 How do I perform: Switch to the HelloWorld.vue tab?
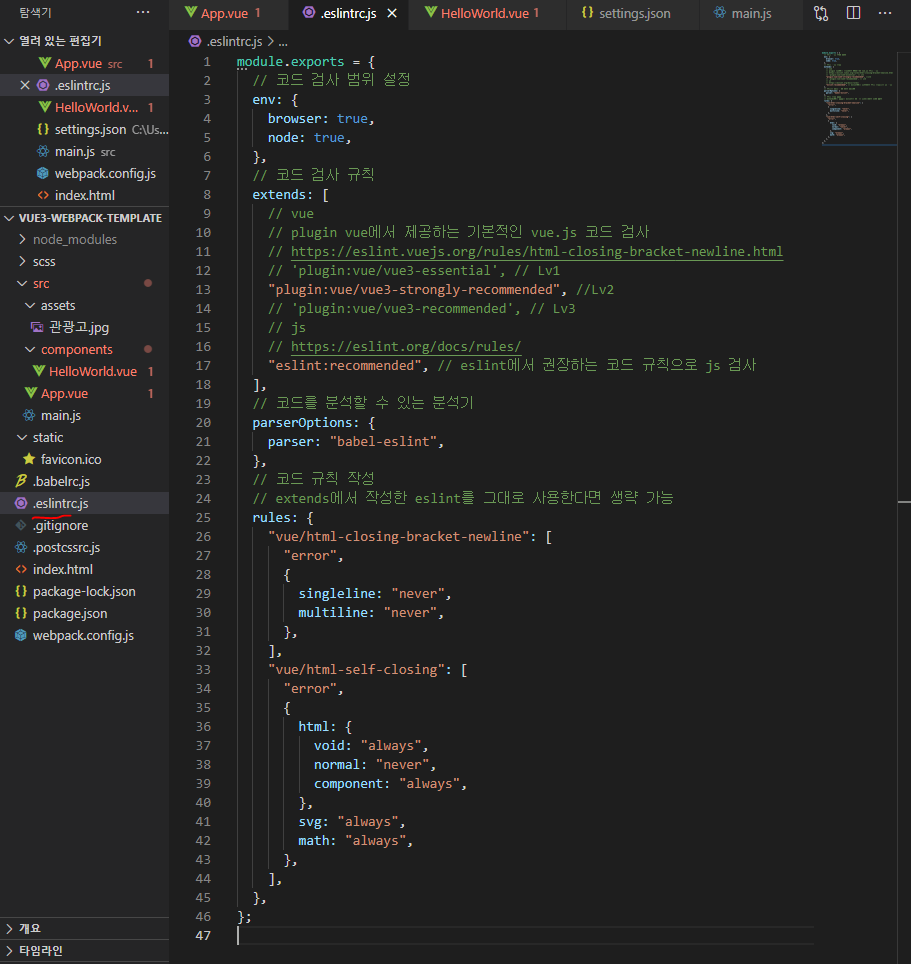(x=487, y=14)
